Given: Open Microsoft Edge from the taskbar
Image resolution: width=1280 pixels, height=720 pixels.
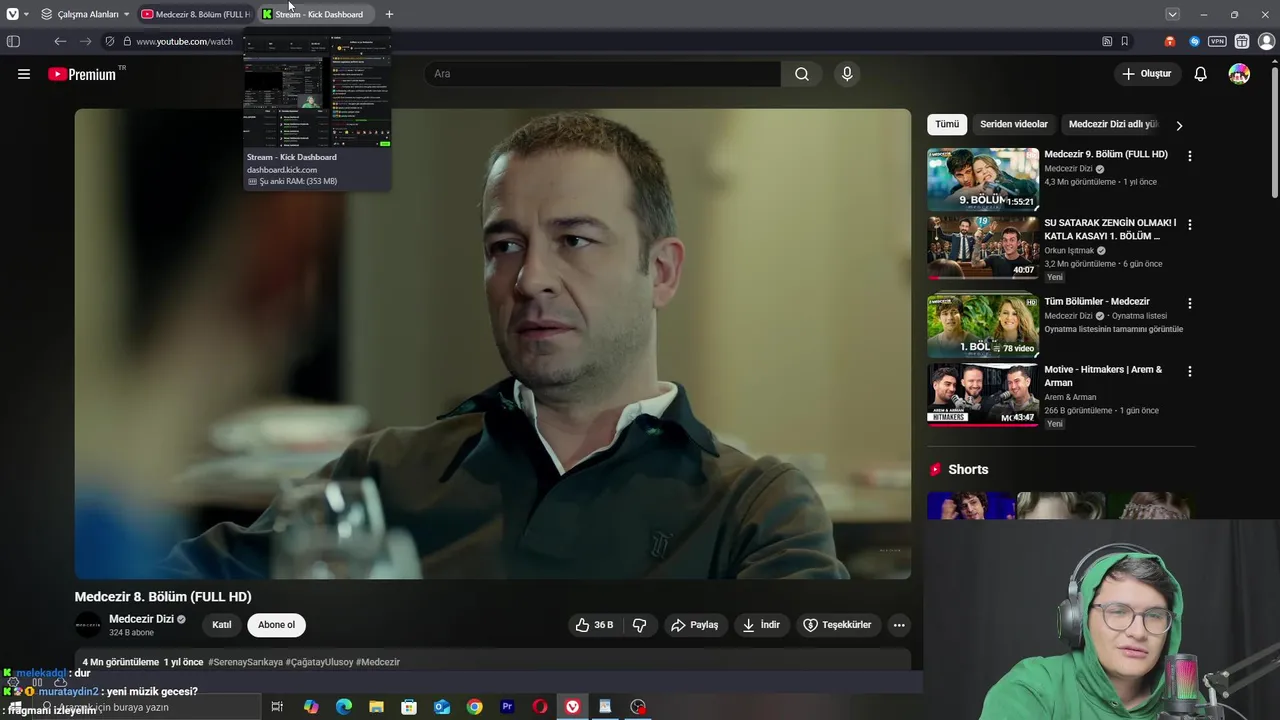Looking at the screenshot, I should tap(344, 707).
